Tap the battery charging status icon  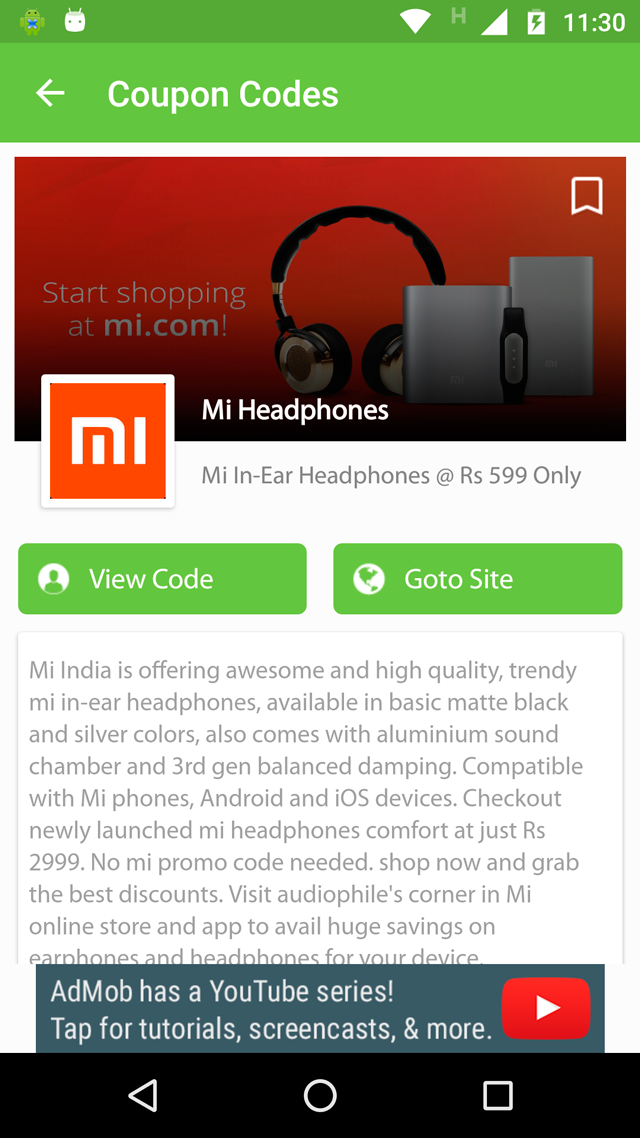tap(536, 22)
